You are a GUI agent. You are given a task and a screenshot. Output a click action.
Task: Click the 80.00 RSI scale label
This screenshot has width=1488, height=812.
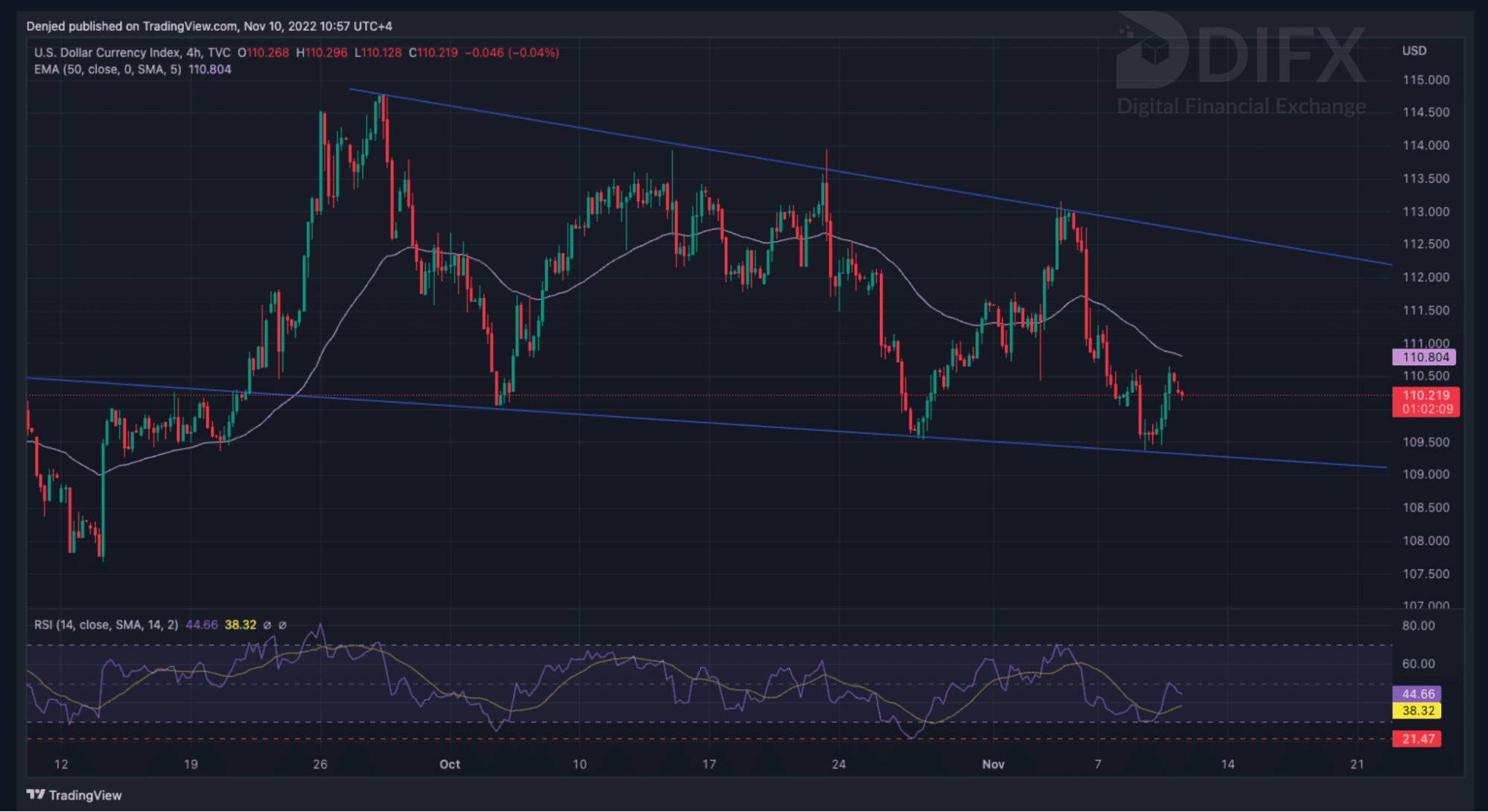1418,625
